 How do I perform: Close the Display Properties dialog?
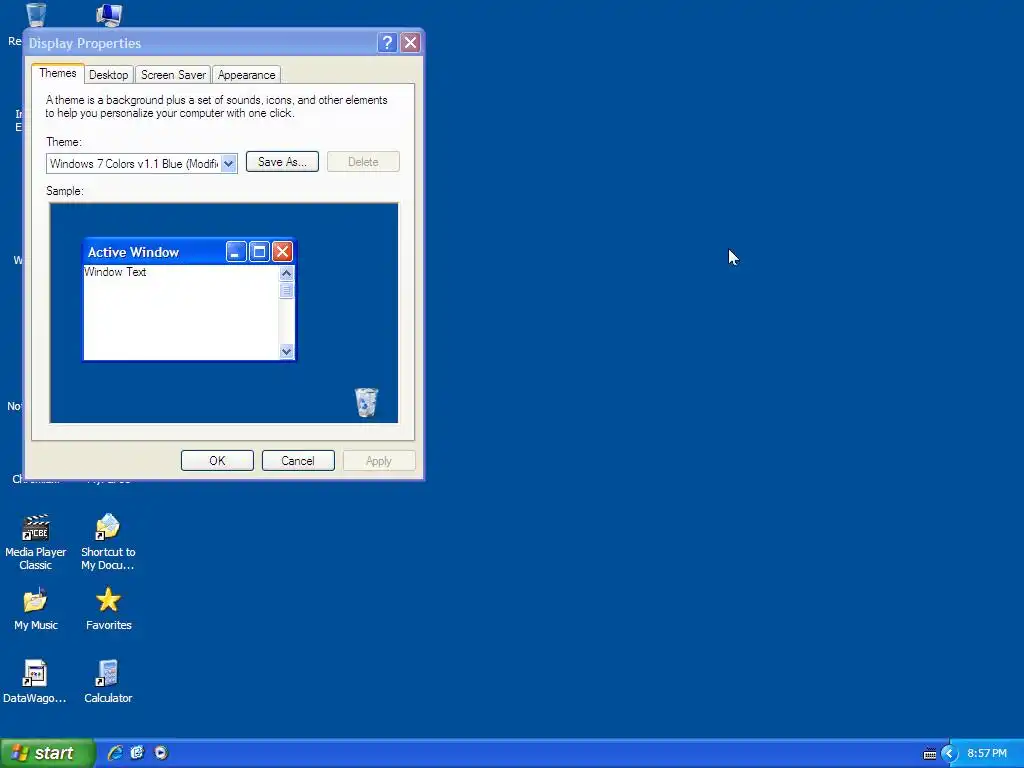tap(410, 43)
